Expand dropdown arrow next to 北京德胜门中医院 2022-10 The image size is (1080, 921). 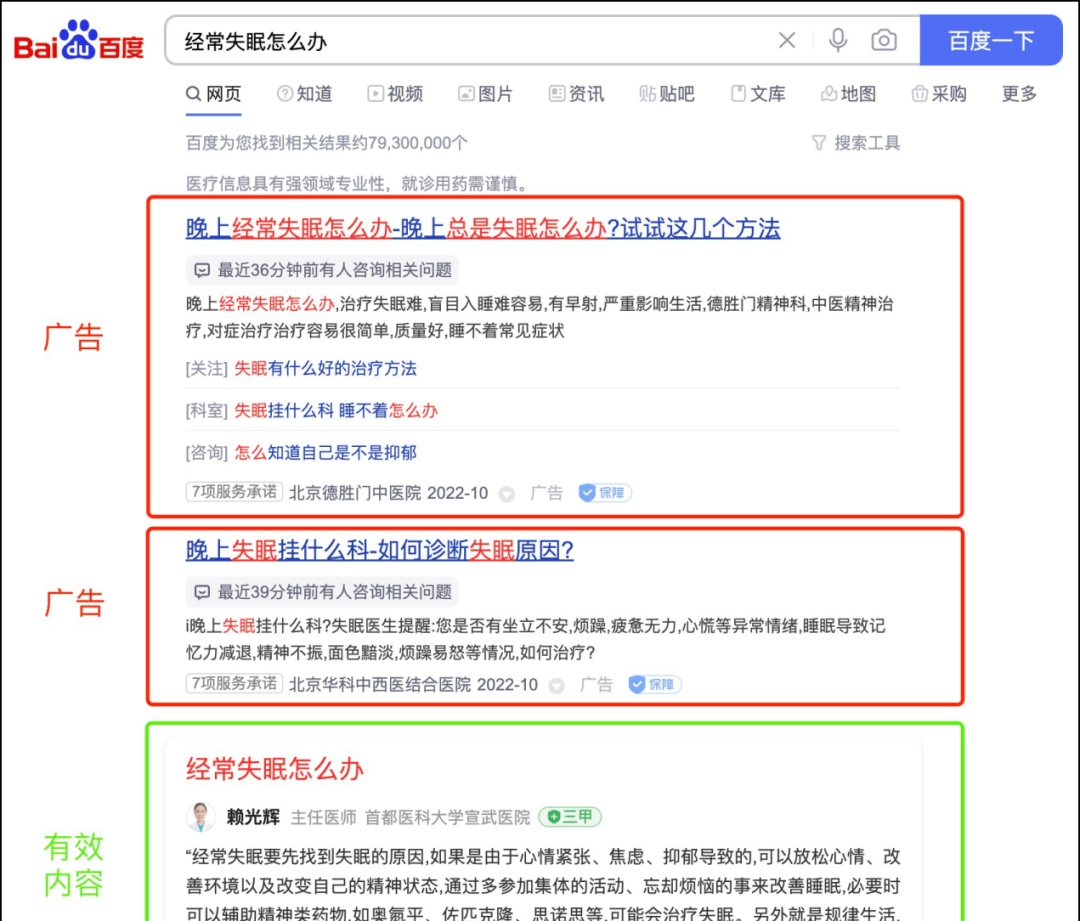click(x=507, y=494)
